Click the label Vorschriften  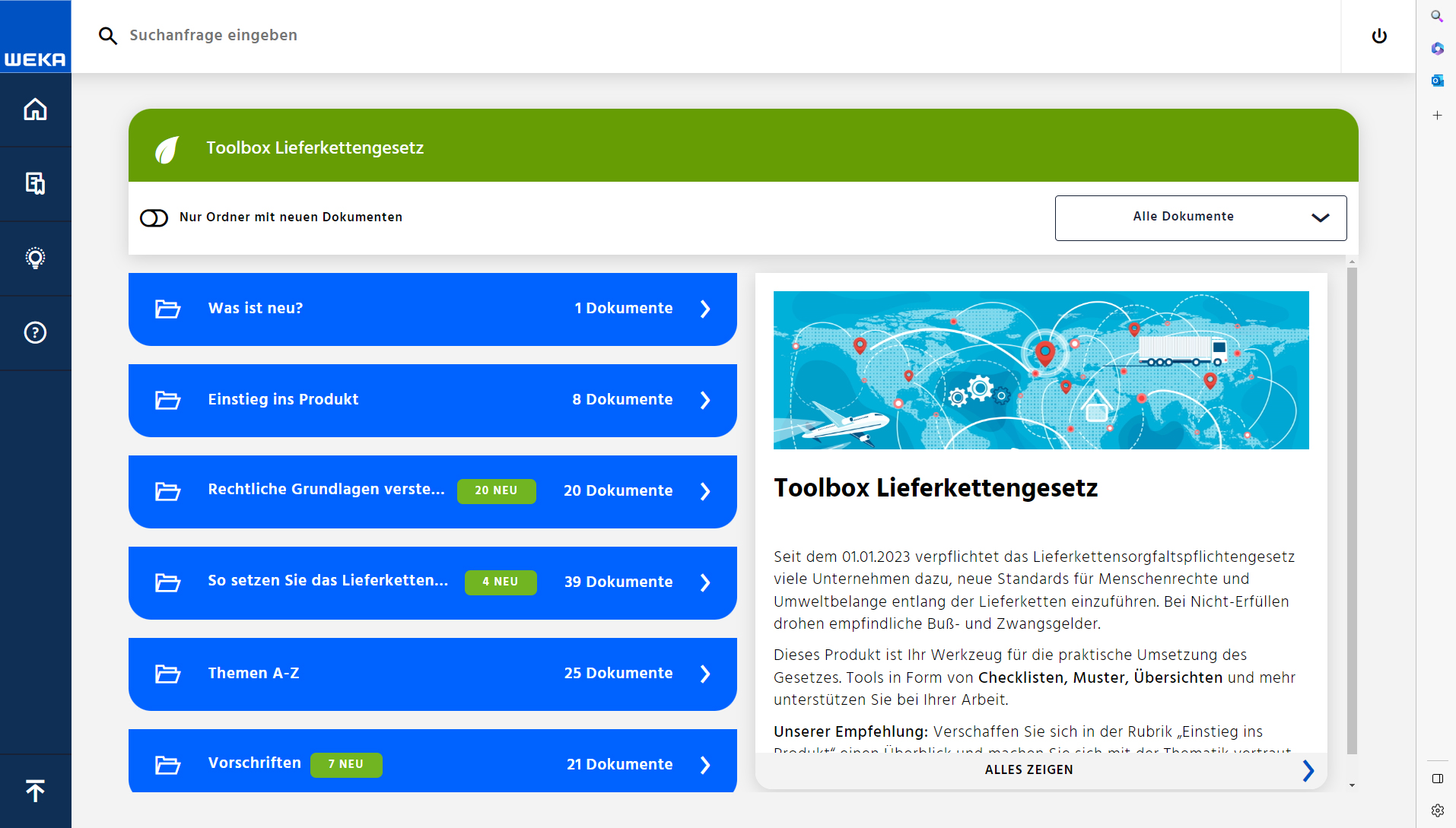(x=254, y=763)
